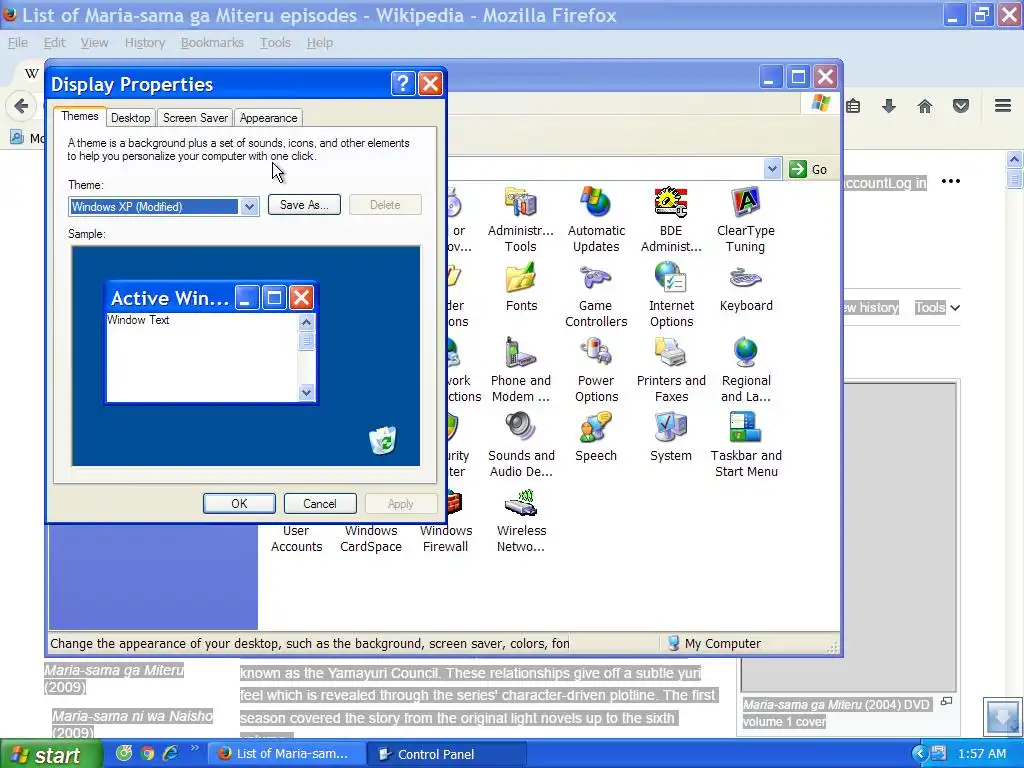Open User Accounts label
The width and height of the screenshot is (1024, 768).
click(x=296, y=538)
